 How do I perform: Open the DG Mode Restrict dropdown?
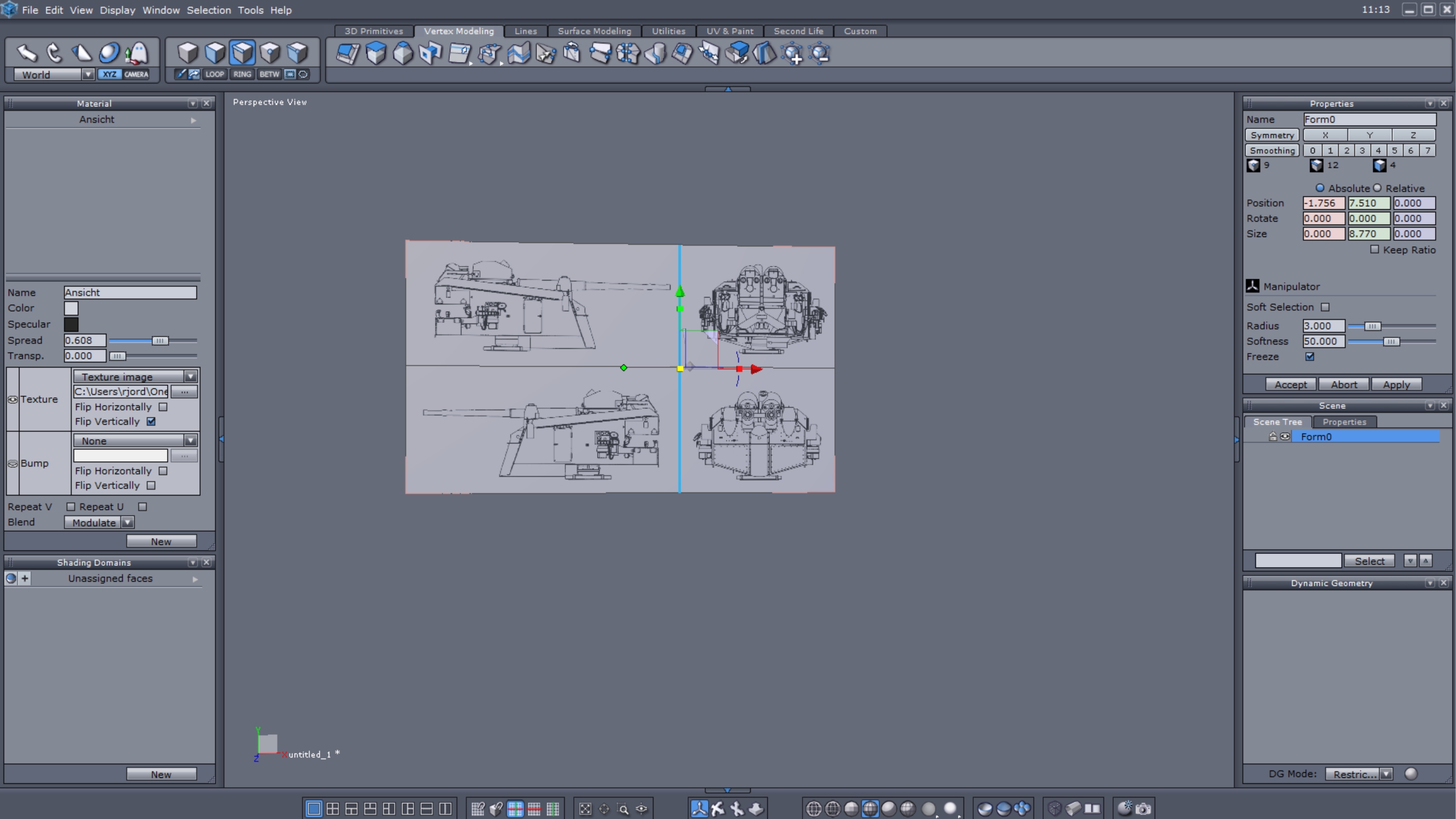1386,773
